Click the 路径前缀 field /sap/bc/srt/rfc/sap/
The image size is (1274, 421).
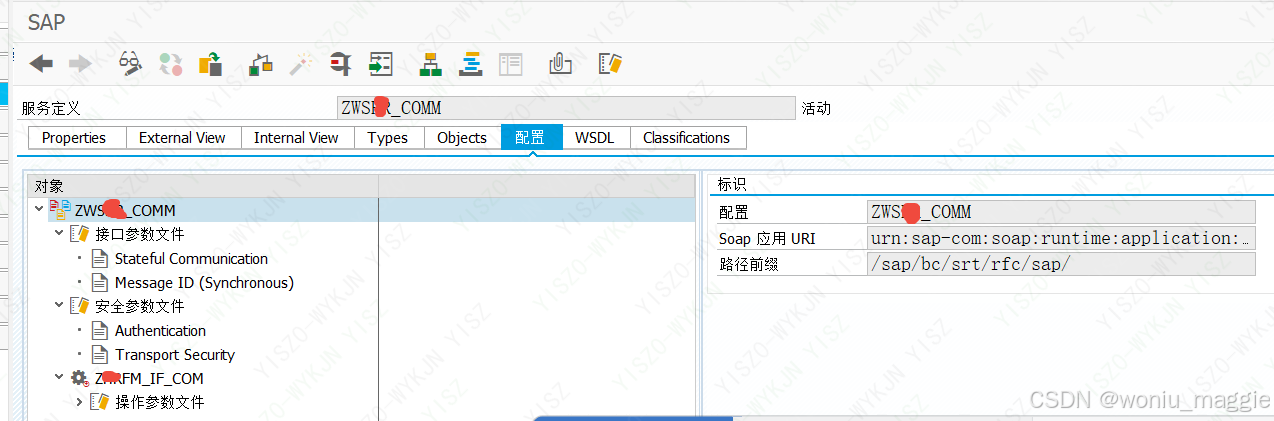[1060, 264]
